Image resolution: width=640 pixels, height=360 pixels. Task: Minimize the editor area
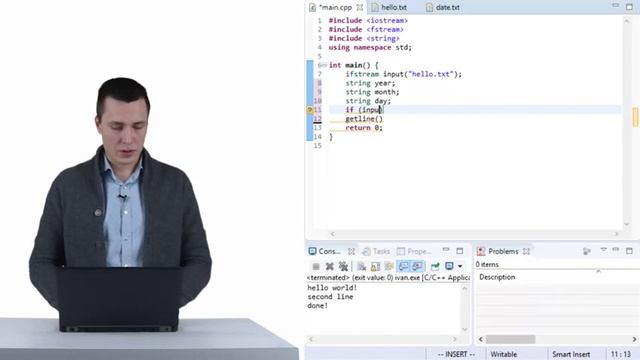coord(616,6)
